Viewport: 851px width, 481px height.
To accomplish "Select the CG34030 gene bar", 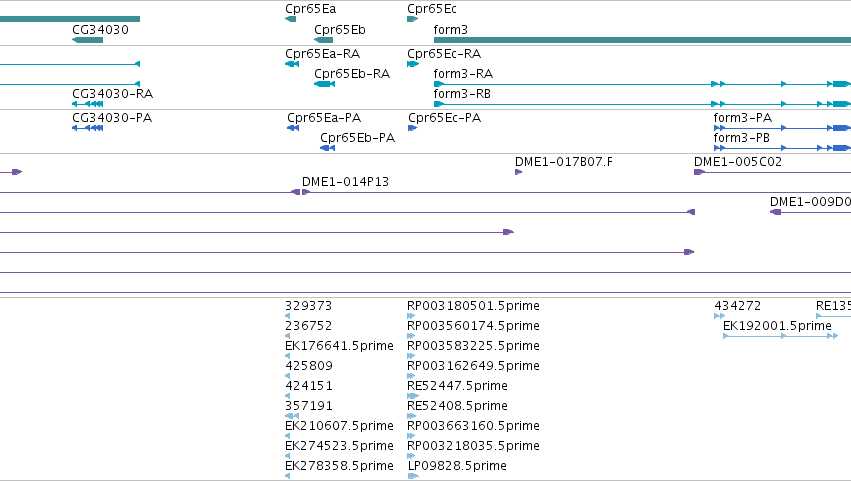I will coord(87,40).
